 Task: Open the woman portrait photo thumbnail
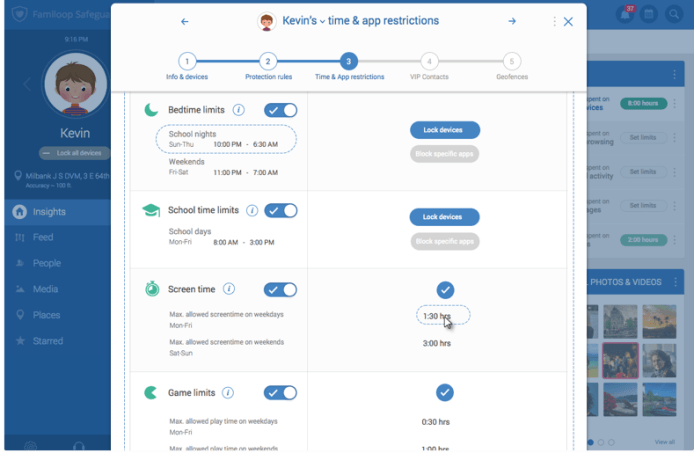tap(659, 360)
